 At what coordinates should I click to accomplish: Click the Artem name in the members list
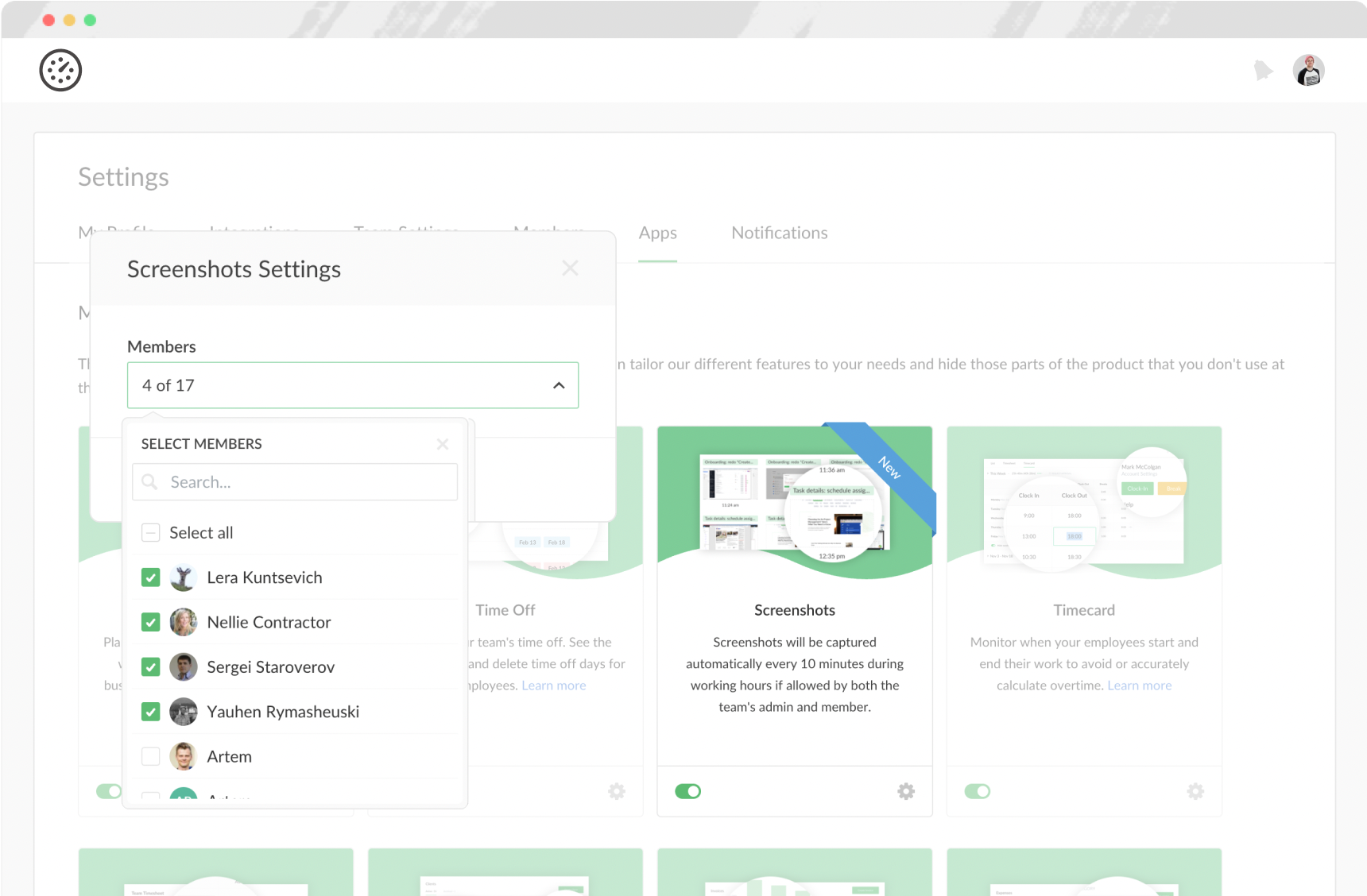point(230,756)
